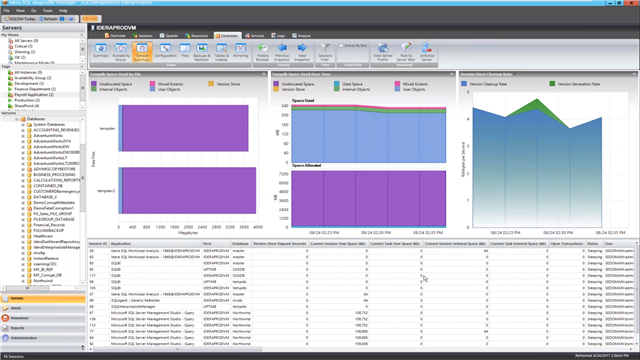The width and height of the screenshot is (640, 360).
Task: Sort by the Status column header
Action: click(594, 244)
